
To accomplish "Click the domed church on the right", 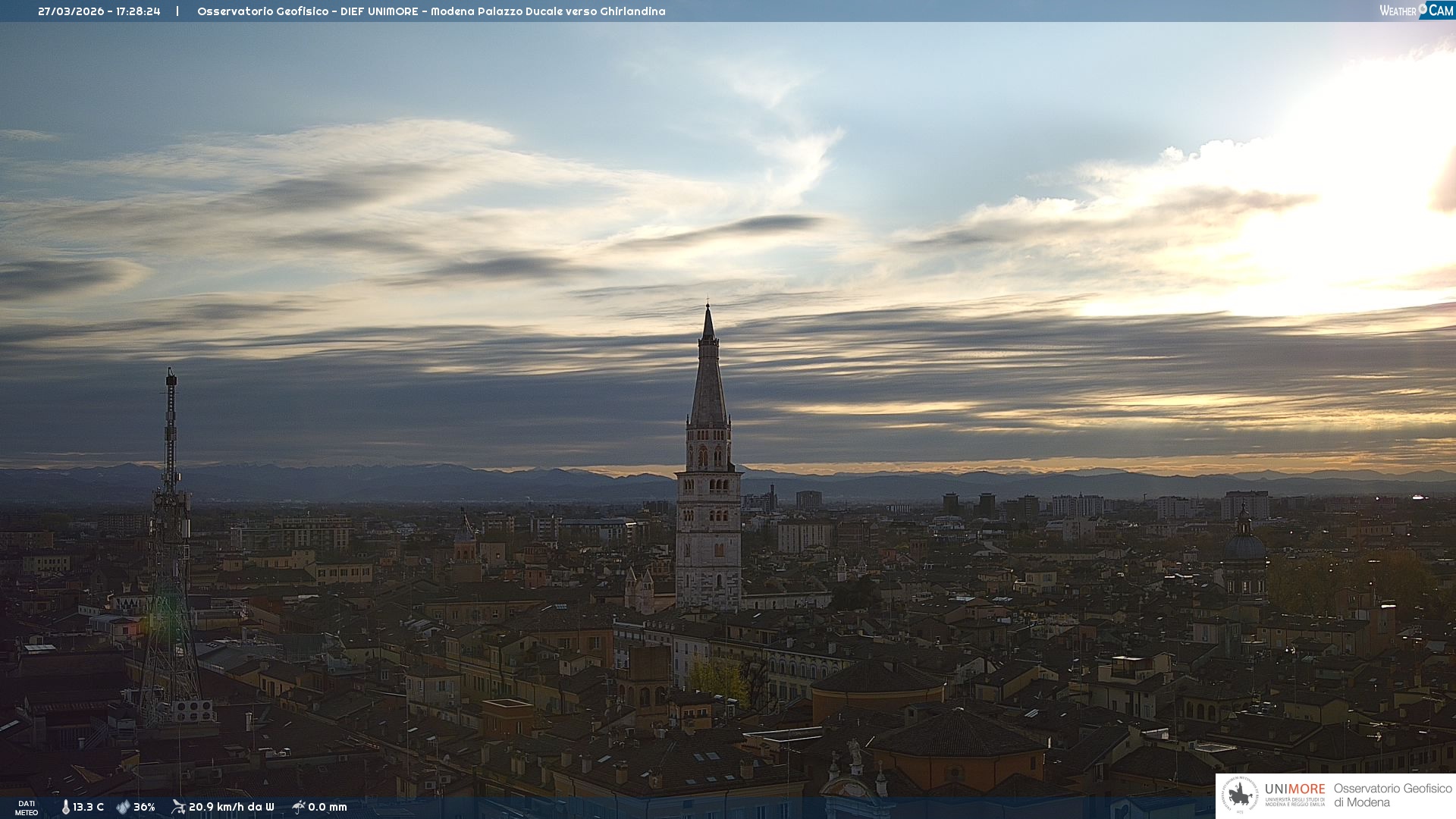I will coord(1244,546).
